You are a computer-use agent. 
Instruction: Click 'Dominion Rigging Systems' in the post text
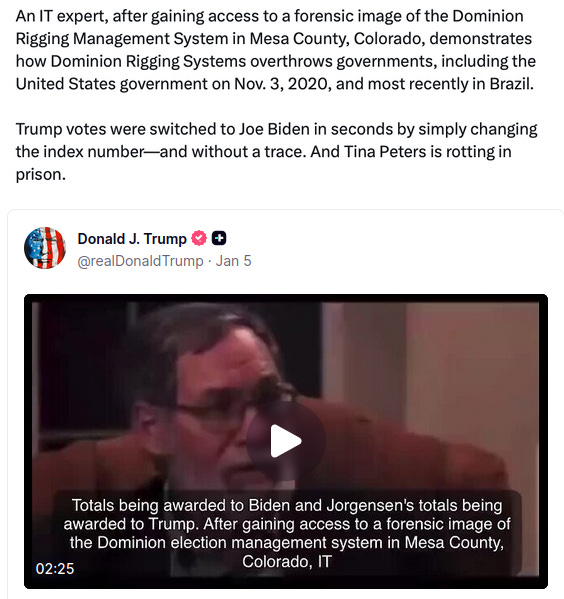pyautogui.click(x=148, y=62)
